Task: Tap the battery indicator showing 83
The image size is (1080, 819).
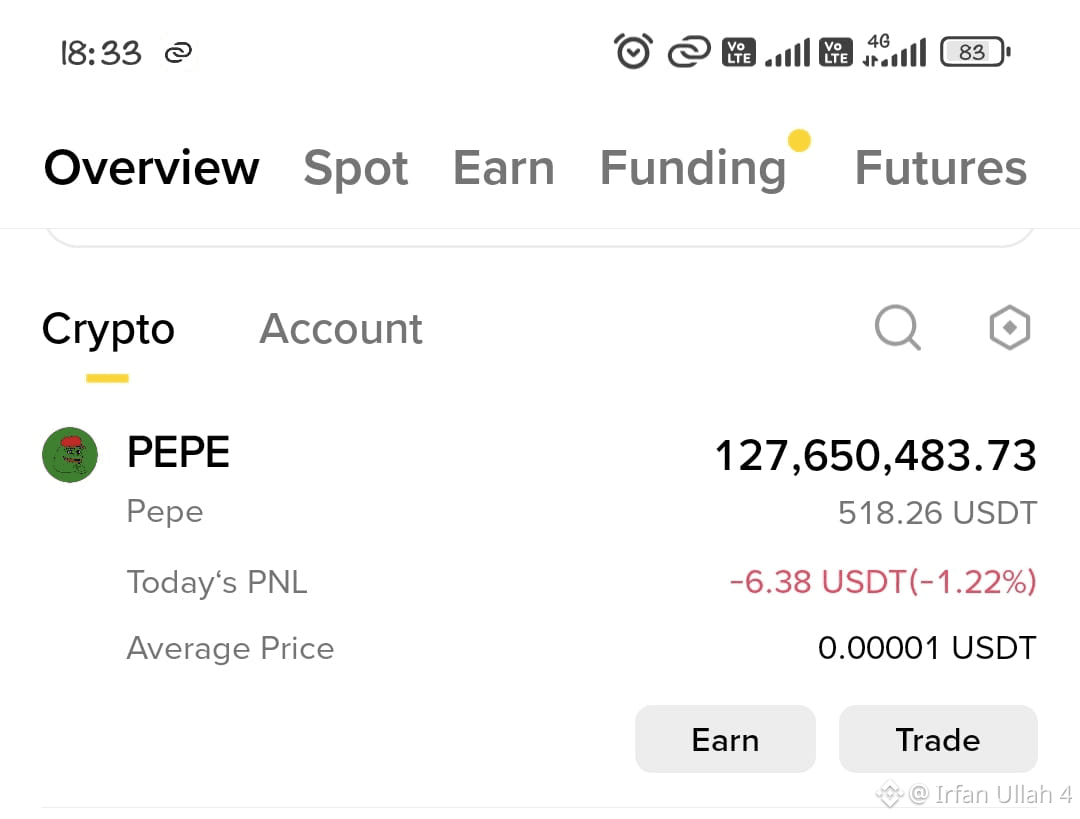Action: 975,52
